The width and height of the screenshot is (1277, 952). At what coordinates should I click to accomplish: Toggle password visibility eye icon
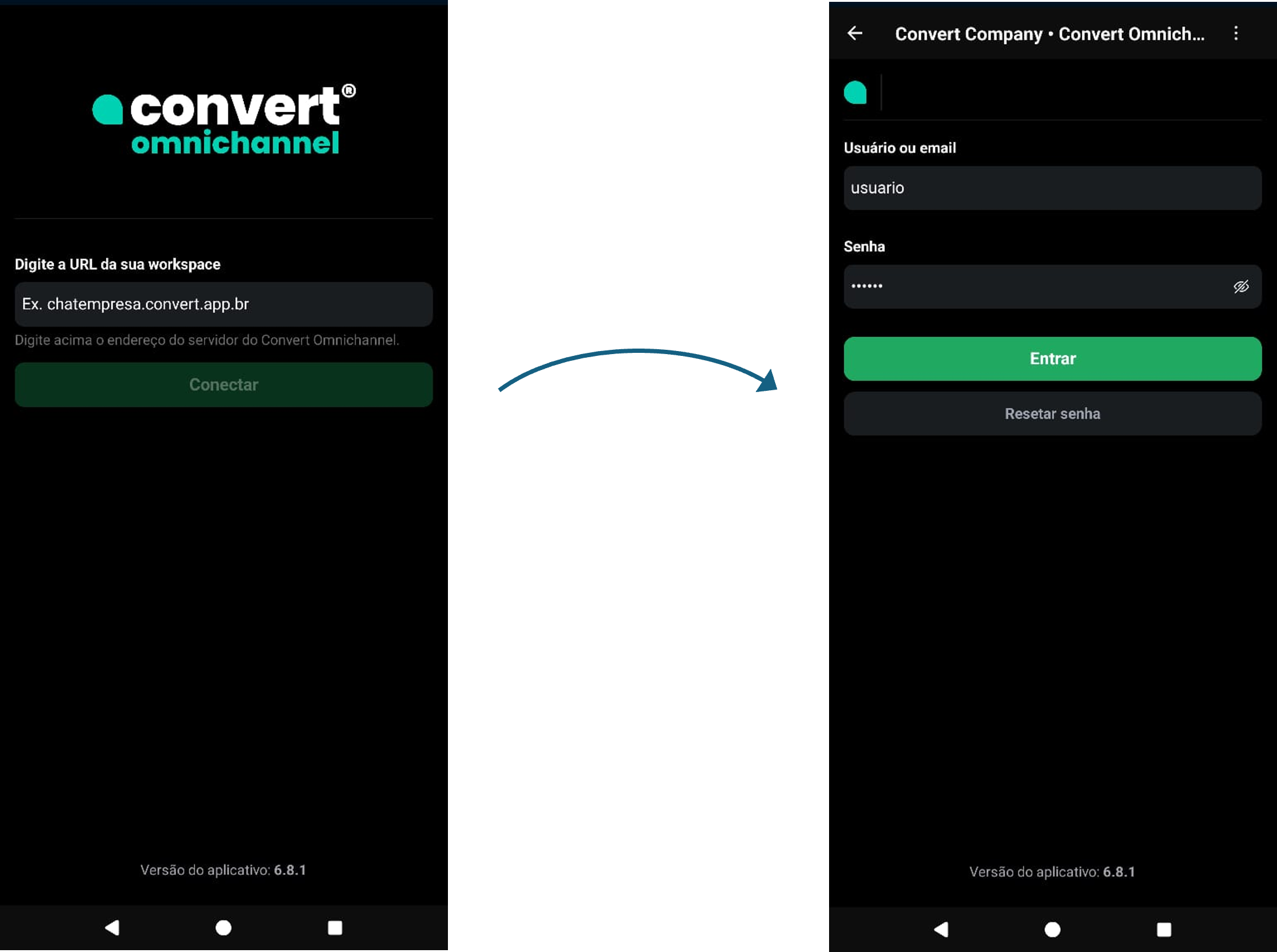click(x=1241, y=287)
